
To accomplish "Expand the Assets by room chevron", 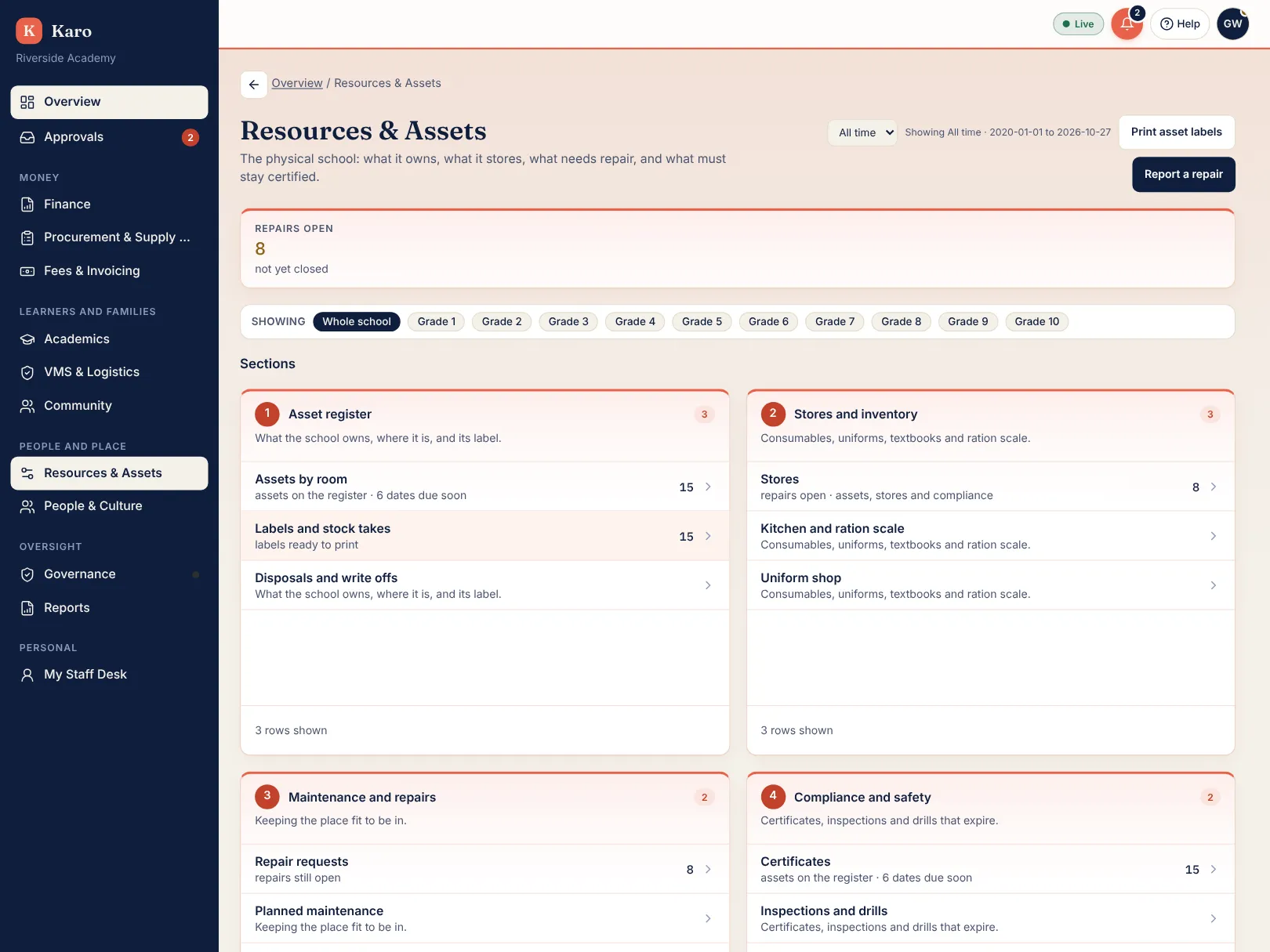I will pos(708,487).
